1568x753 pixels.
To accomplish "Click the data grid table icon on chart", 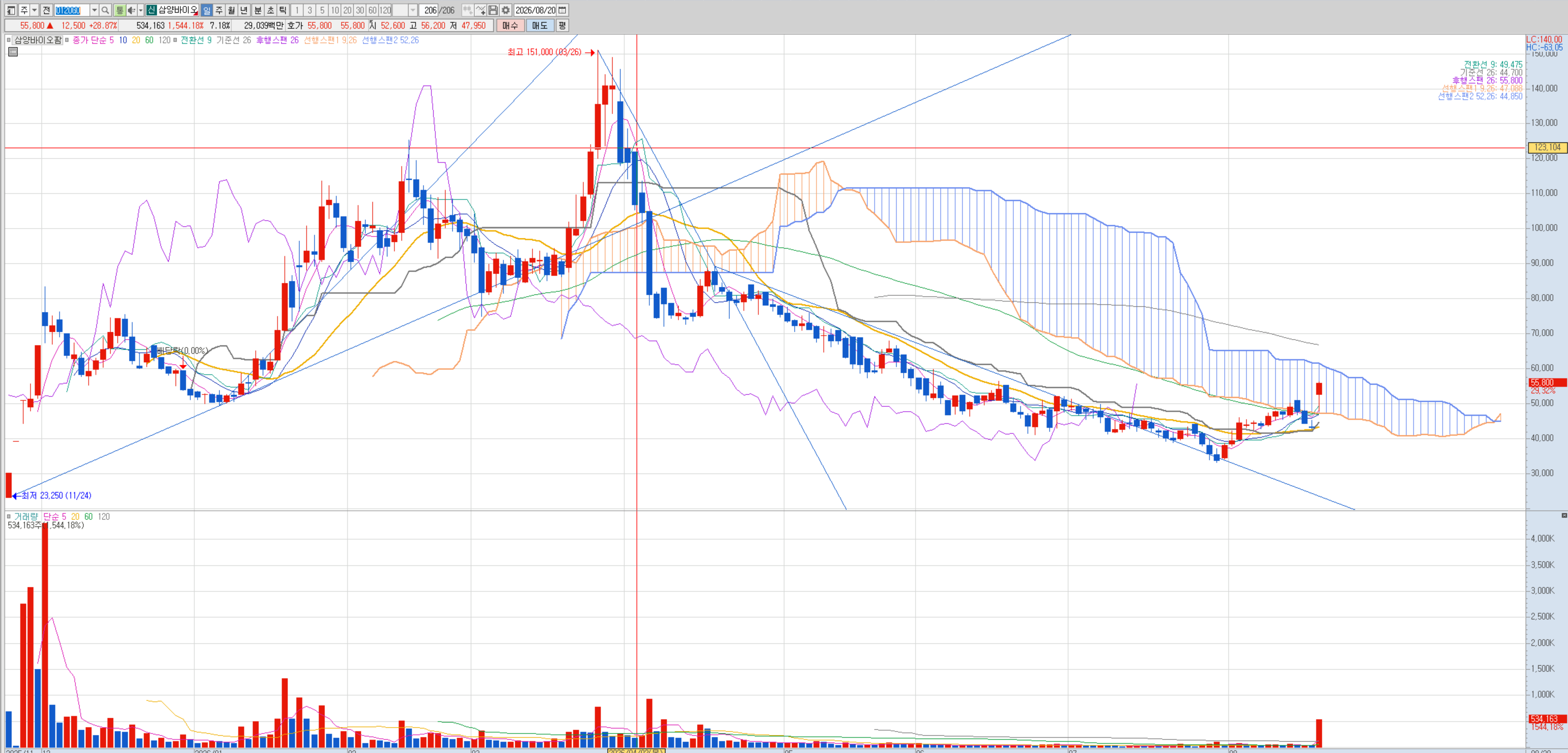I will point(13,52).
